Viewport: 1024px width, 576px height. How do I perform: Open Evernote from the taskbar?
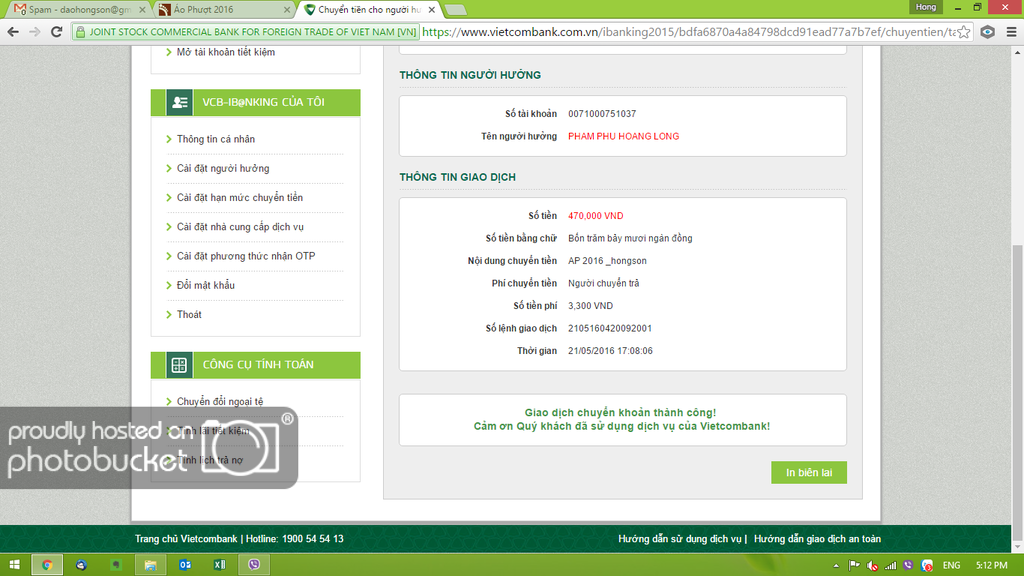[x=116, y=565]
